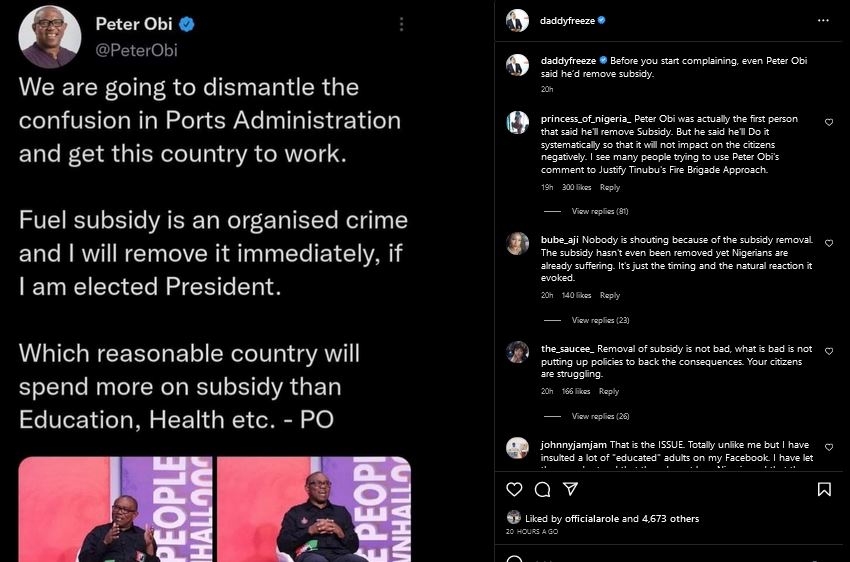Like the post with the heart icon

point(514,489)
